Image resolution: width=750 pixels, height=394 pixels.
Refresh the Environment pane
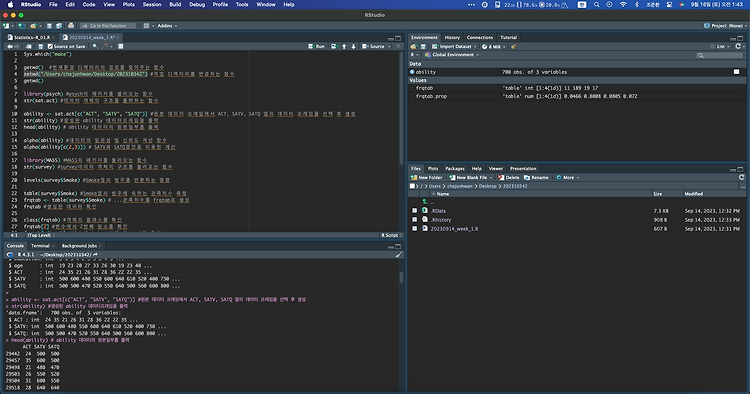pos(738,46)
